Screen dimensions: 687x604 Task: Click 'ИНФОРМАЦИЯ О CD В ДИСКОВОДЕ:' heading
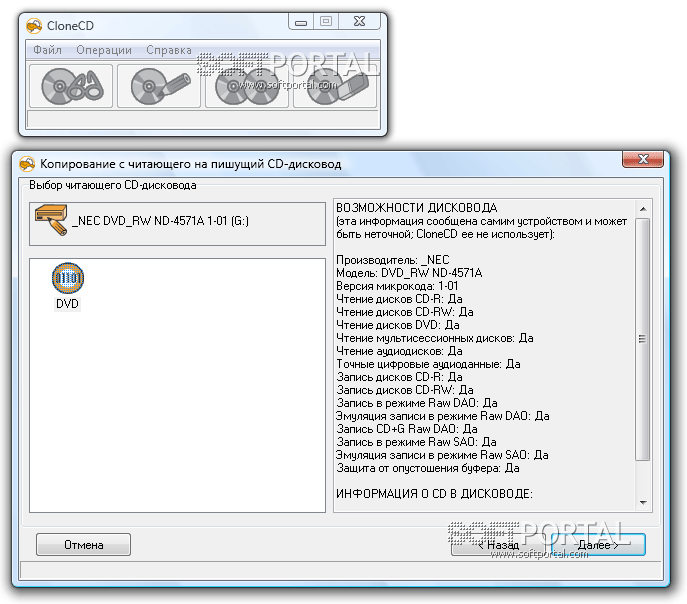[x=434, y=494]
